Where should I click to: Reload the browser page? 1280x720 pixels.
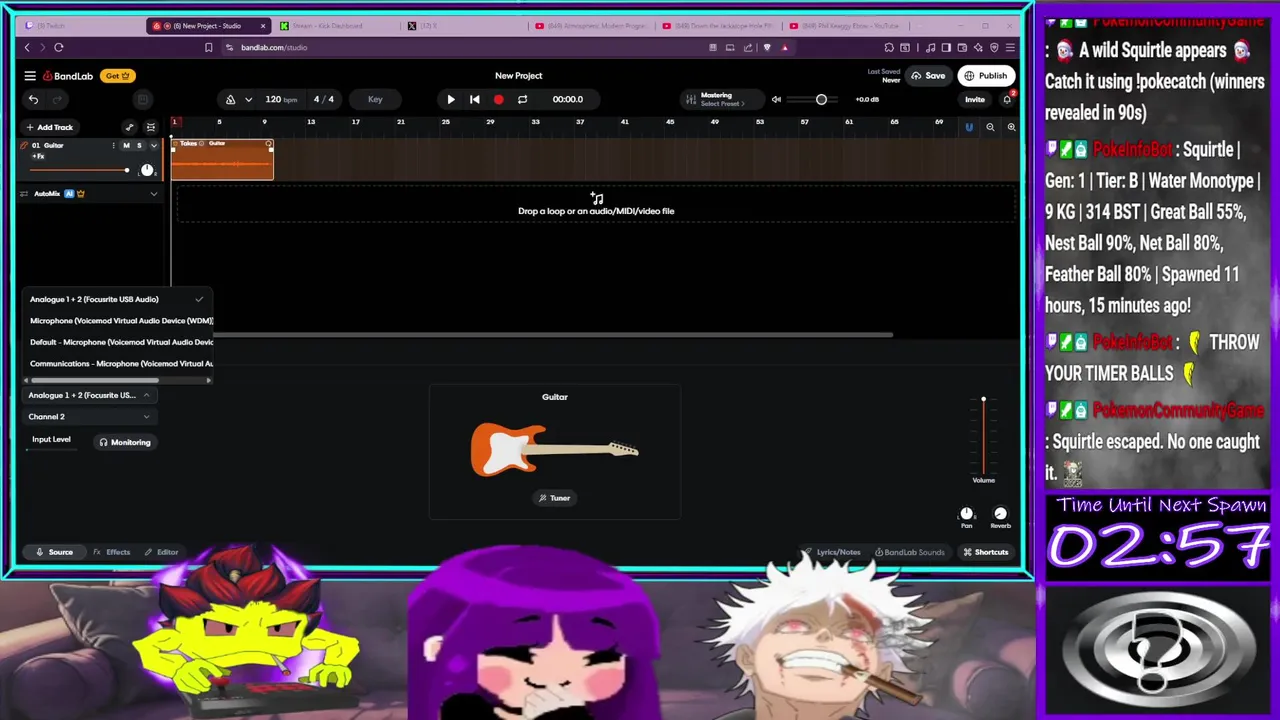point(59,47)
